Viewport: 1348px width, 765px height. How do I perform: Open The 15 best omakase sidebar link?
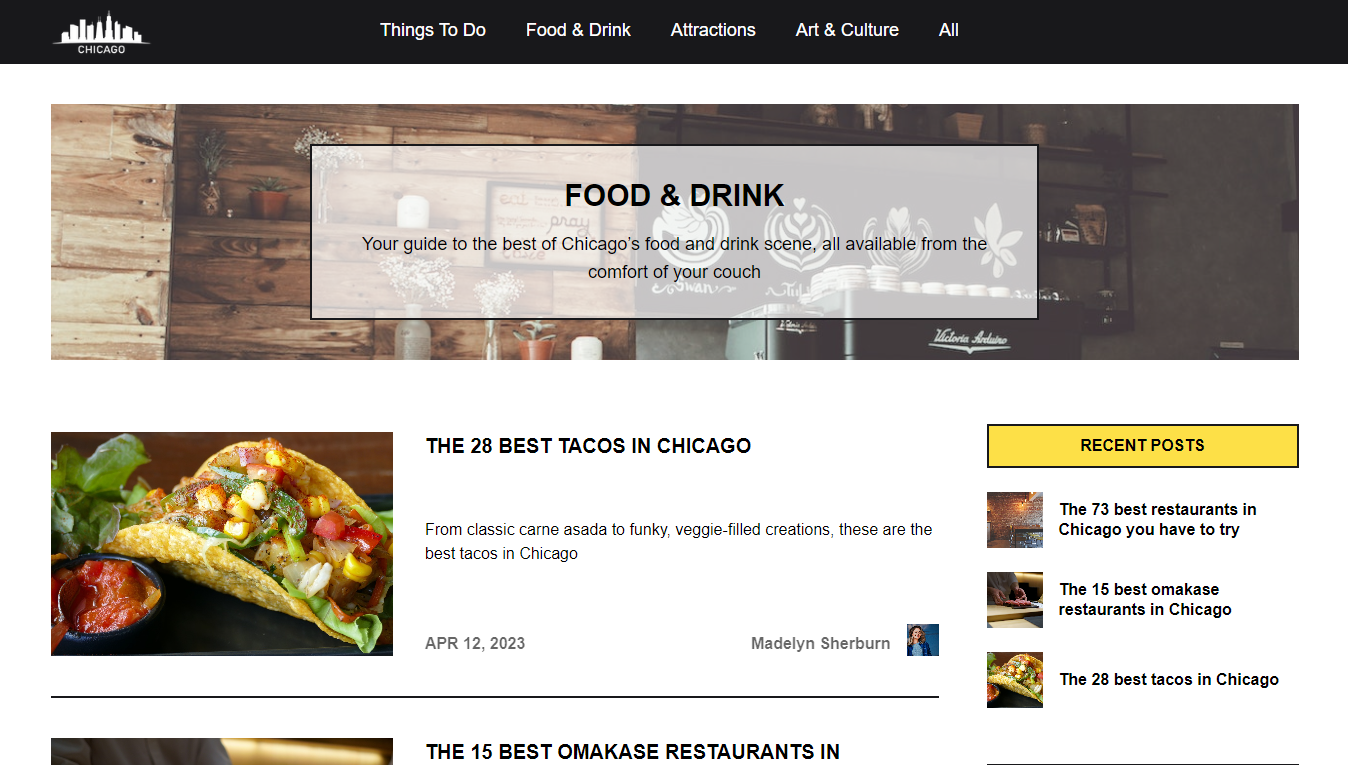(x=1145, y=599)
